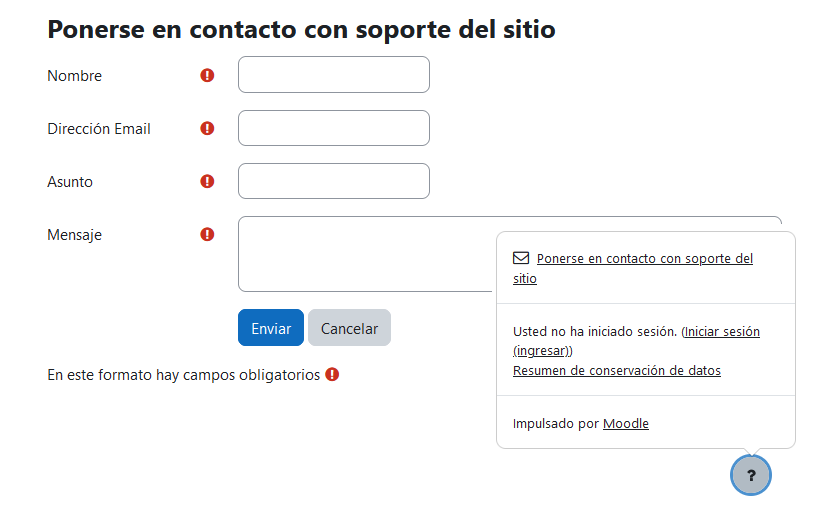Click inside the Mensaje text area
This screenshot has width=815, height=521.
click(366, 254)
